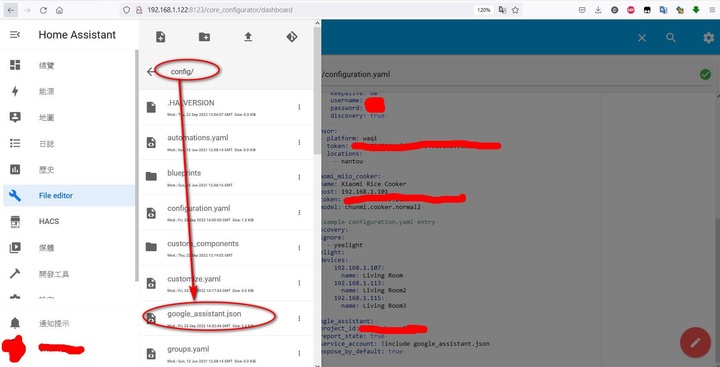720x367 pixels.
Task: Open options menu for automations.yaml
Action: [299, 142]
